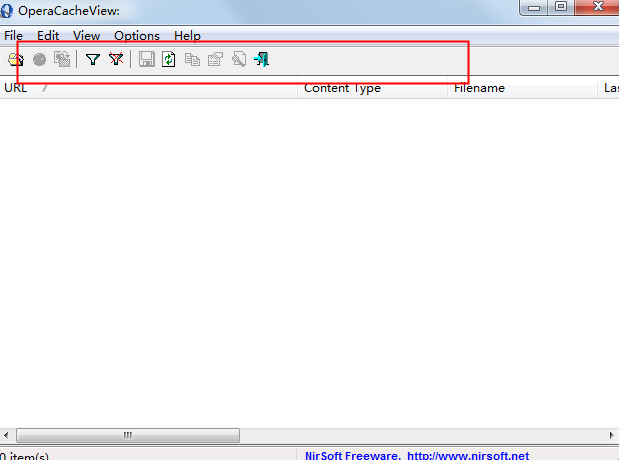Click the Properties toolbar icon
The height and width of the screenshot is (460, 619).
pos(215,59)
